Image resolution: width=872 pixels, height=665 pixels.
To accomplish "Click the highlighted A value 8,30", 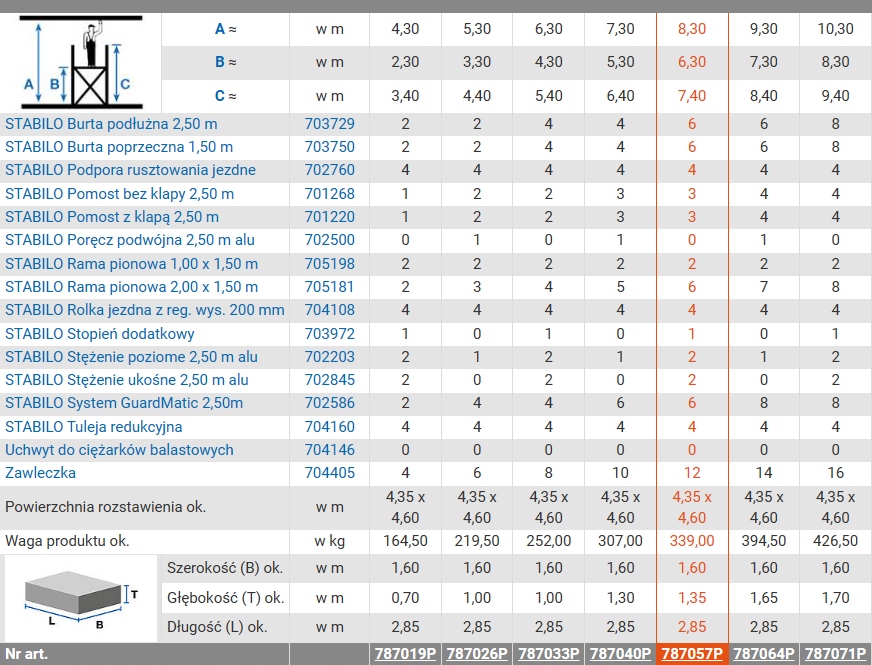I will (x=692, y=28).
